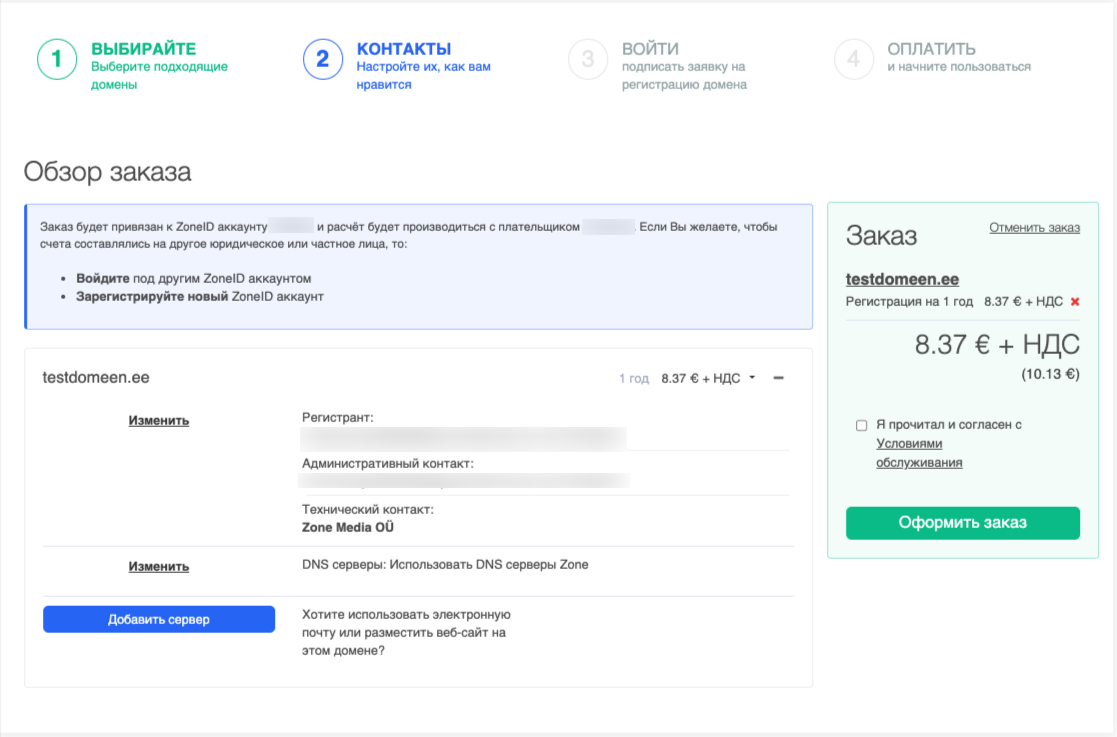The height and width of the screenshot is (737, 1117).
Task: Go to the ВЫБИРАЙТЕ step tab
Action: tap(143, 49)
